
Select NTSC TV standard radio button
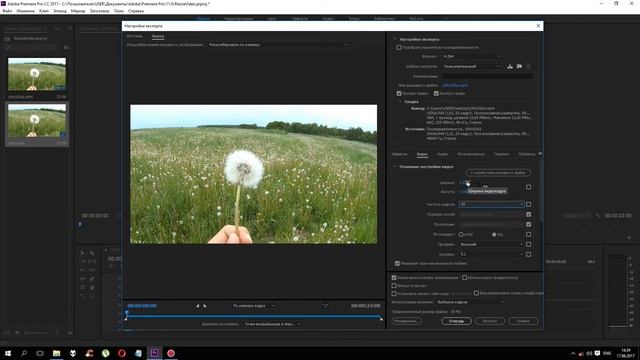461,234
